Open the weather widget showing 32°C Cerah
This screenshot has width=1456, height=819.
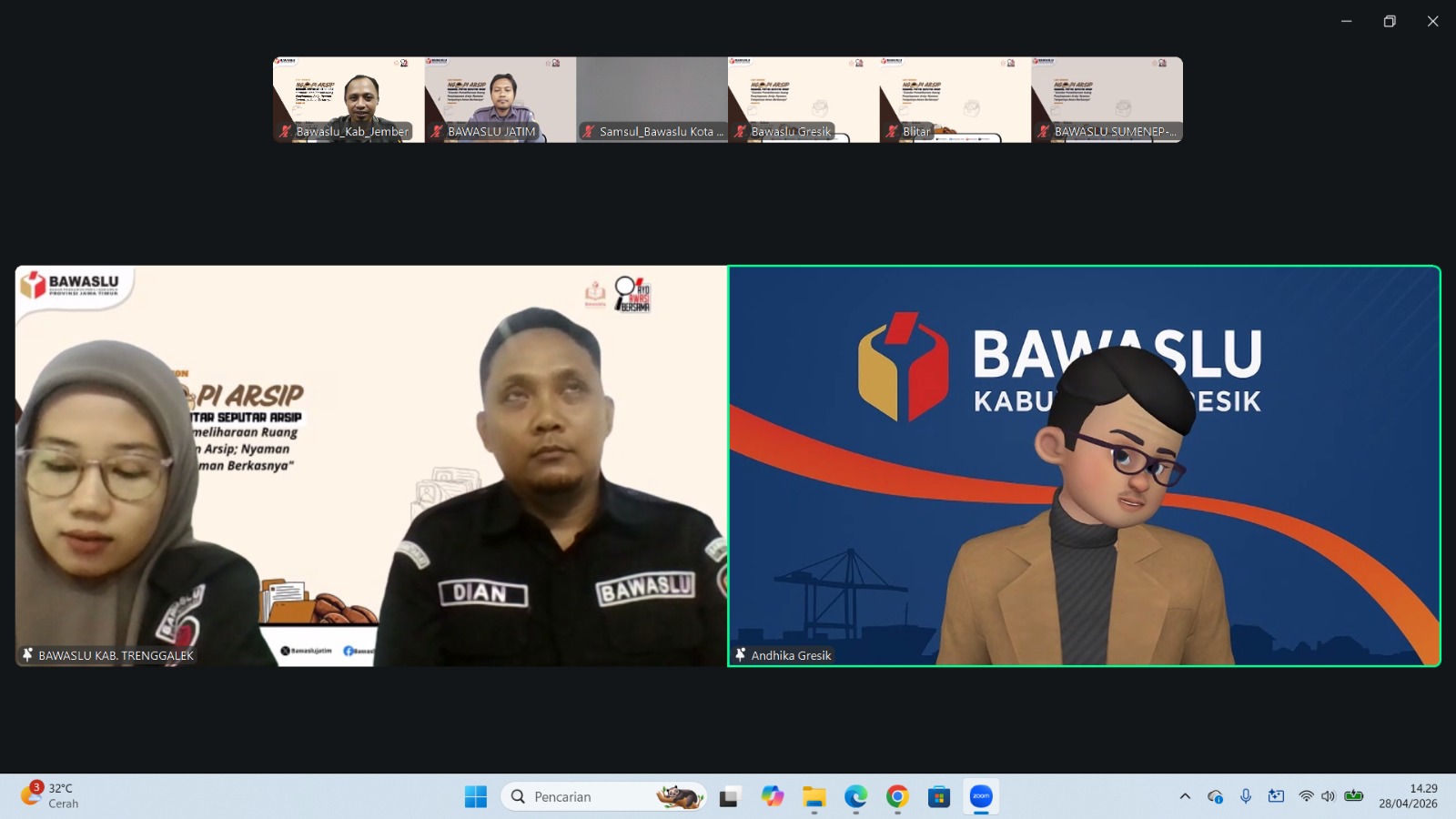tap(51, 796)
